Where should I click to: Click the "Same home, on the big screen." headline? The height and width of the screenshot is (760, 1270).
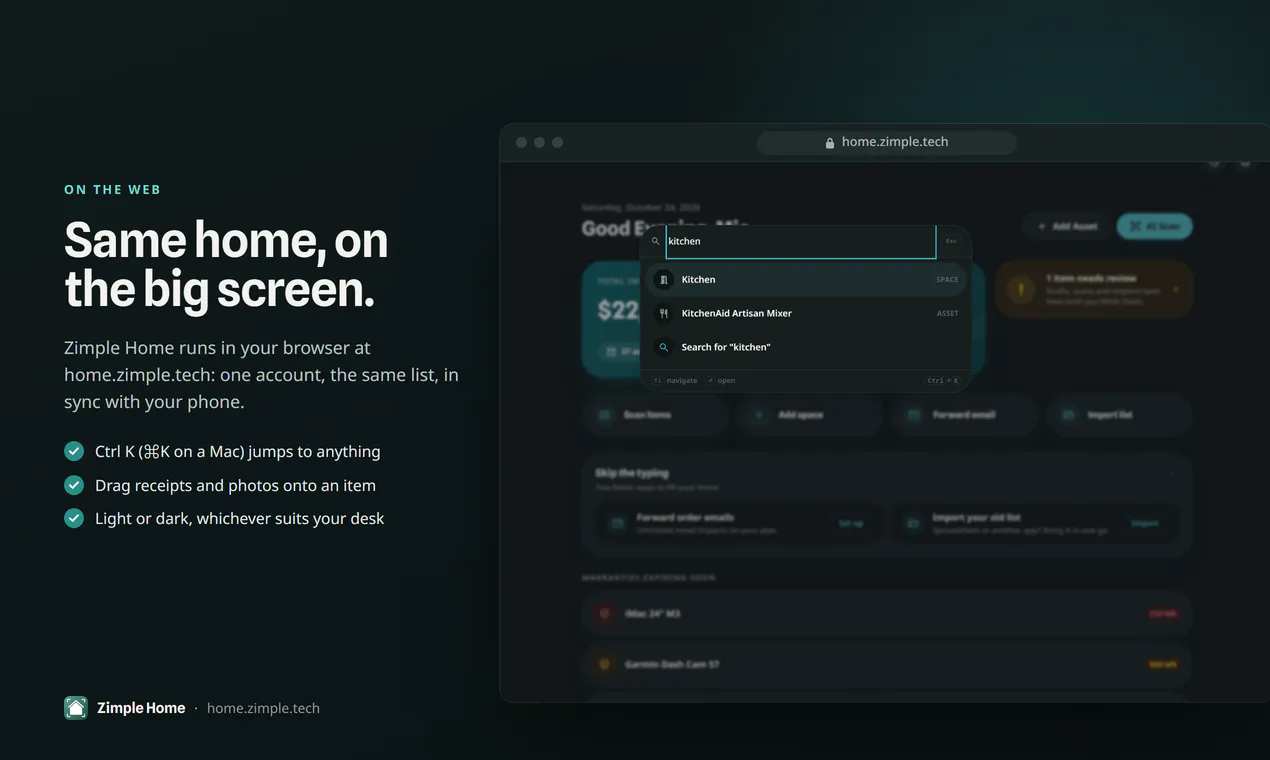click(x=226, y=265)
